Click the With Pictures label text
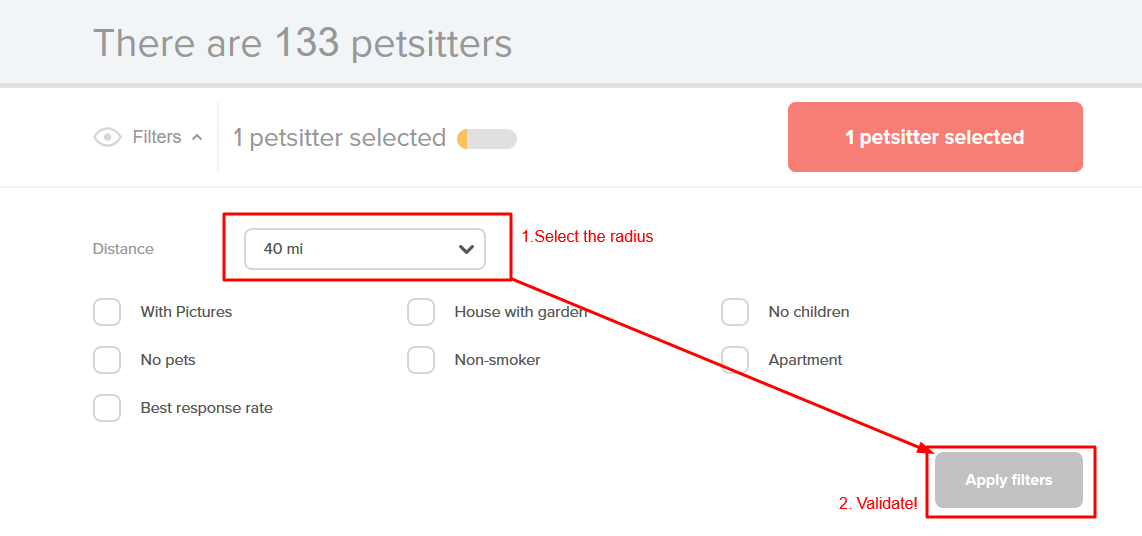 (x=186, y=312)
